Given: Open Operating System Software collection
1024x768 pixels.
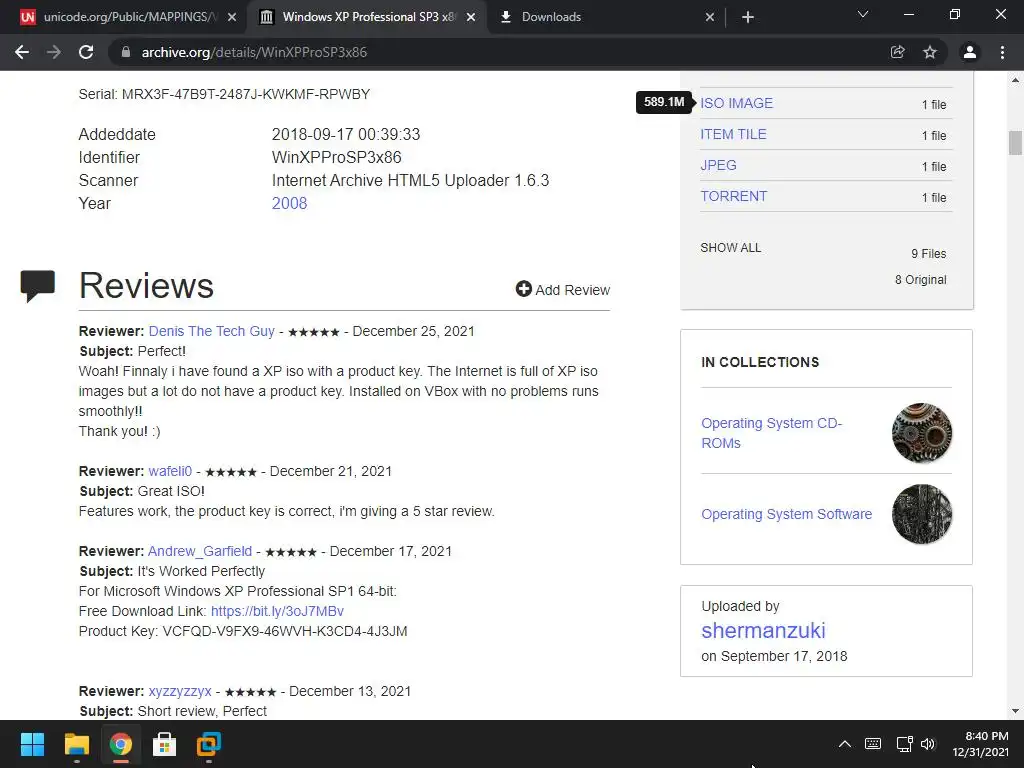Looking at the screenshot, I should (786, 514).
